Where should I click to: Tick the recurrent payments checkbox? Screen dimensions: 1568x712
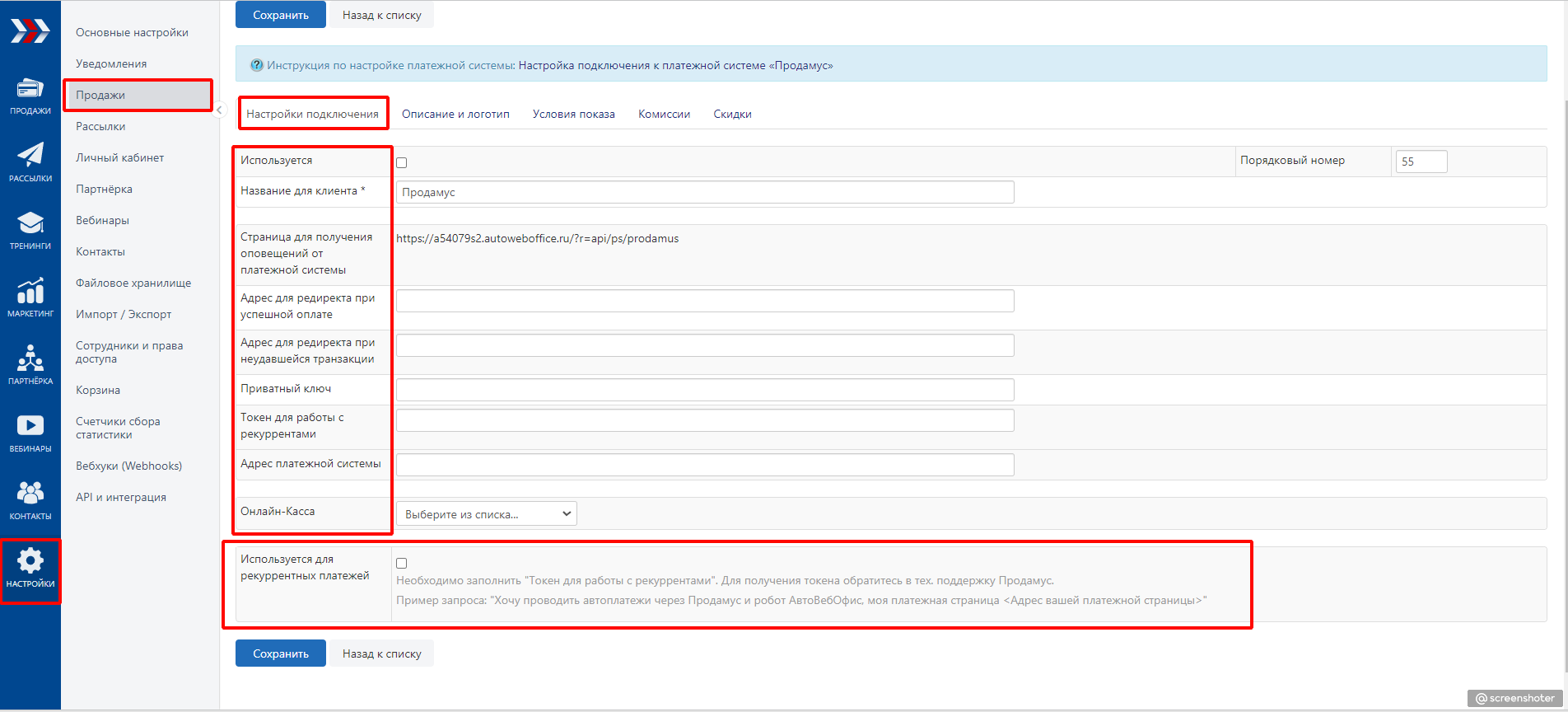[x=402, y=563]
